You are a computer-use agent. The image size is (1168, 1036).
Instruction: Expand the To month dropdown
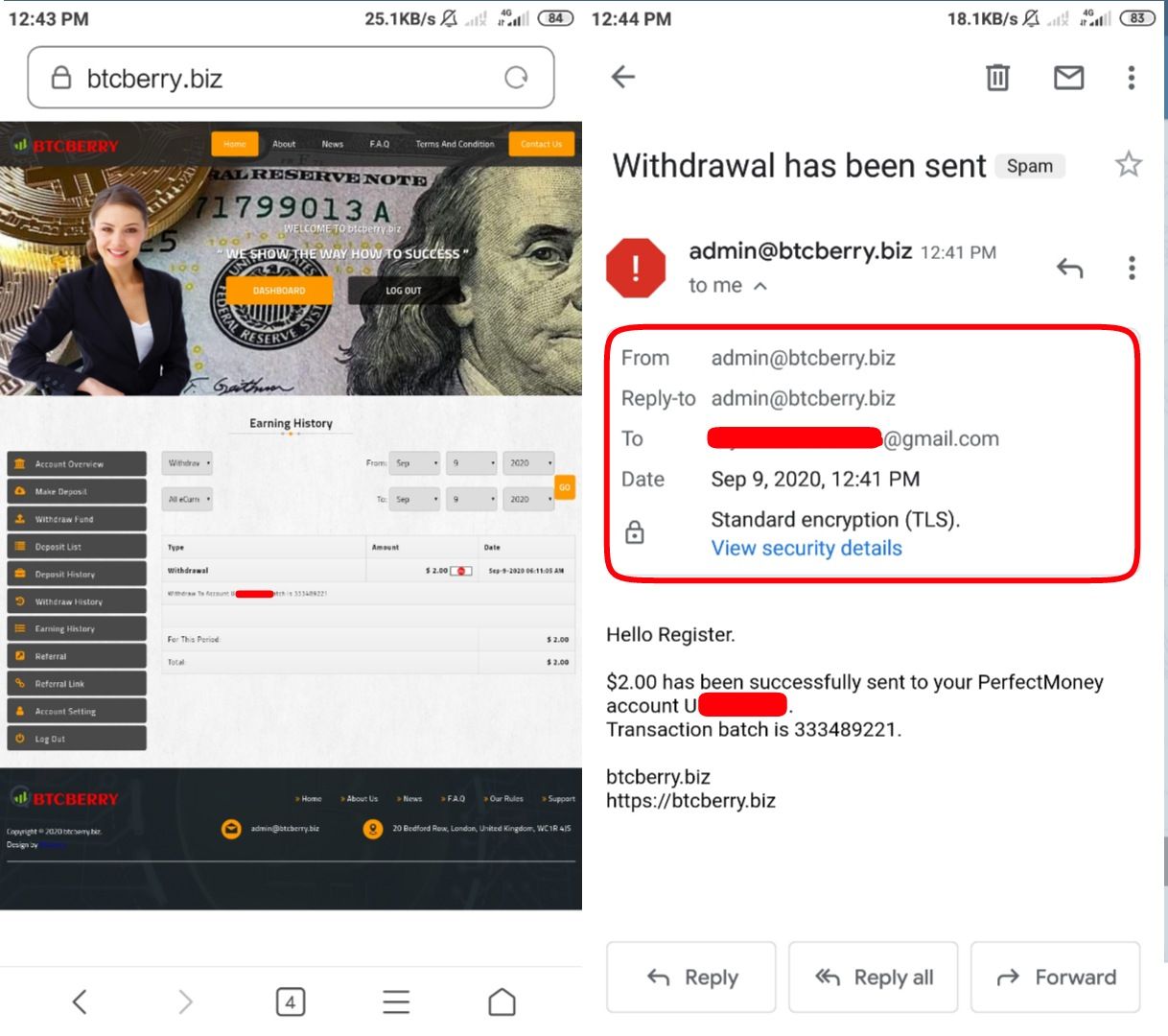pyautogui.click(x=416, y=499)
